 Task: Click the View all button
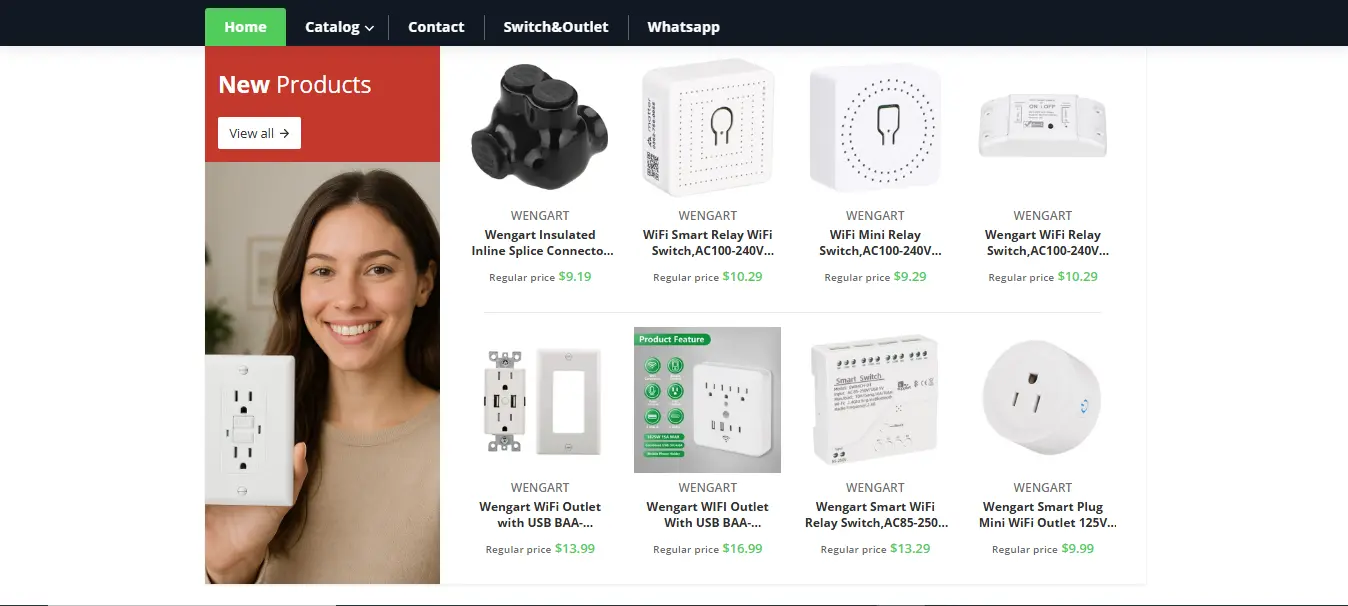click(x=259, y=133)
